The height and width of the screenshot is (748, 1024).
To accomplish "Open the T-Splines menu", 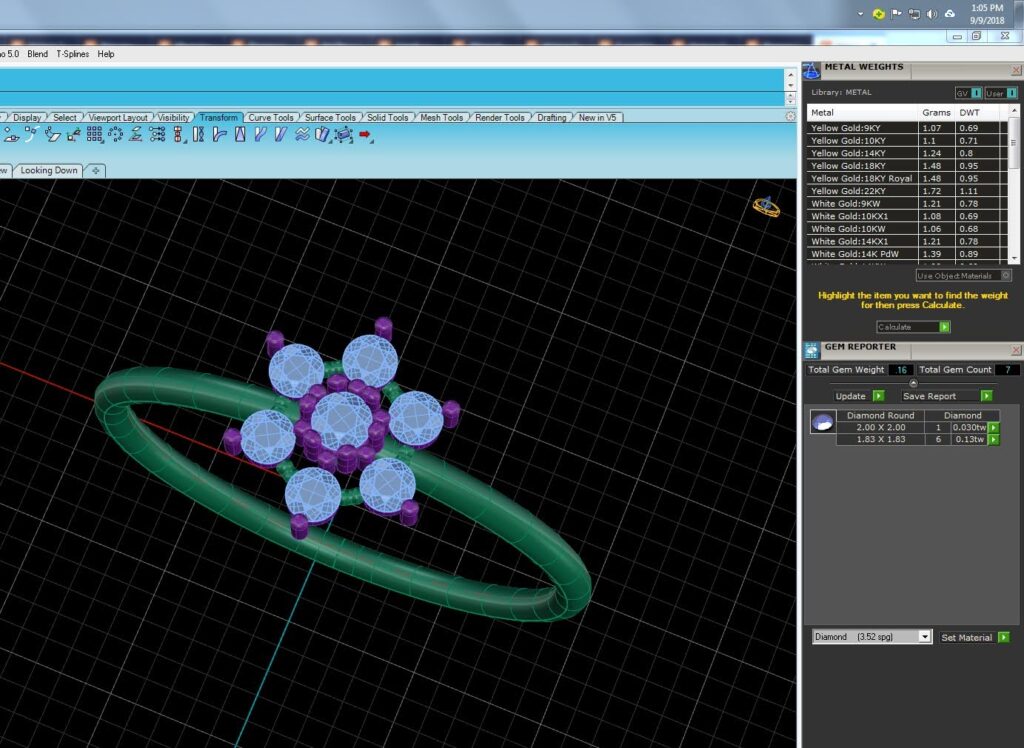I will point(72,54).
